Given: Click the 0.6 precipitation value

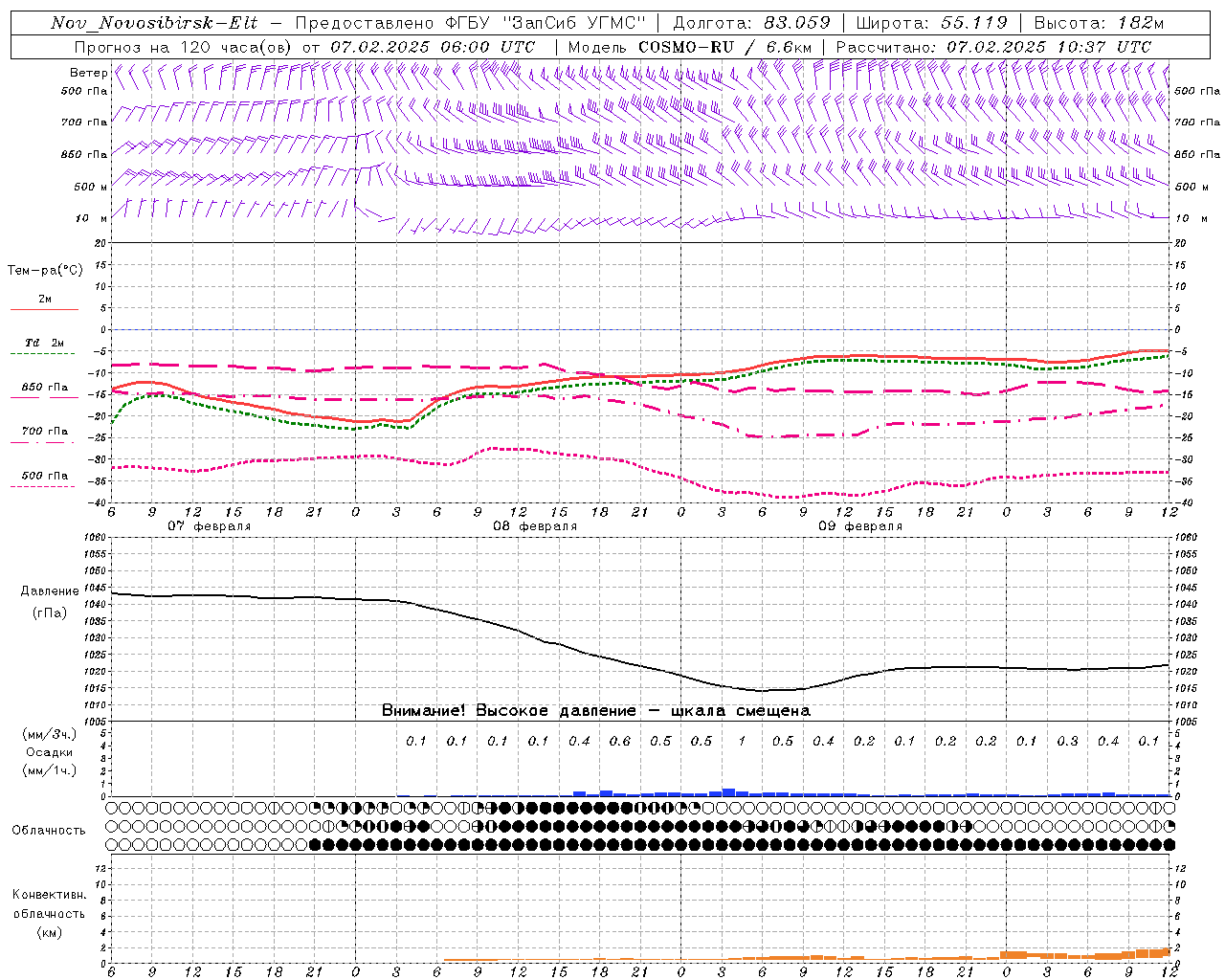Looking at the screenshot, I should pos(620,742).
